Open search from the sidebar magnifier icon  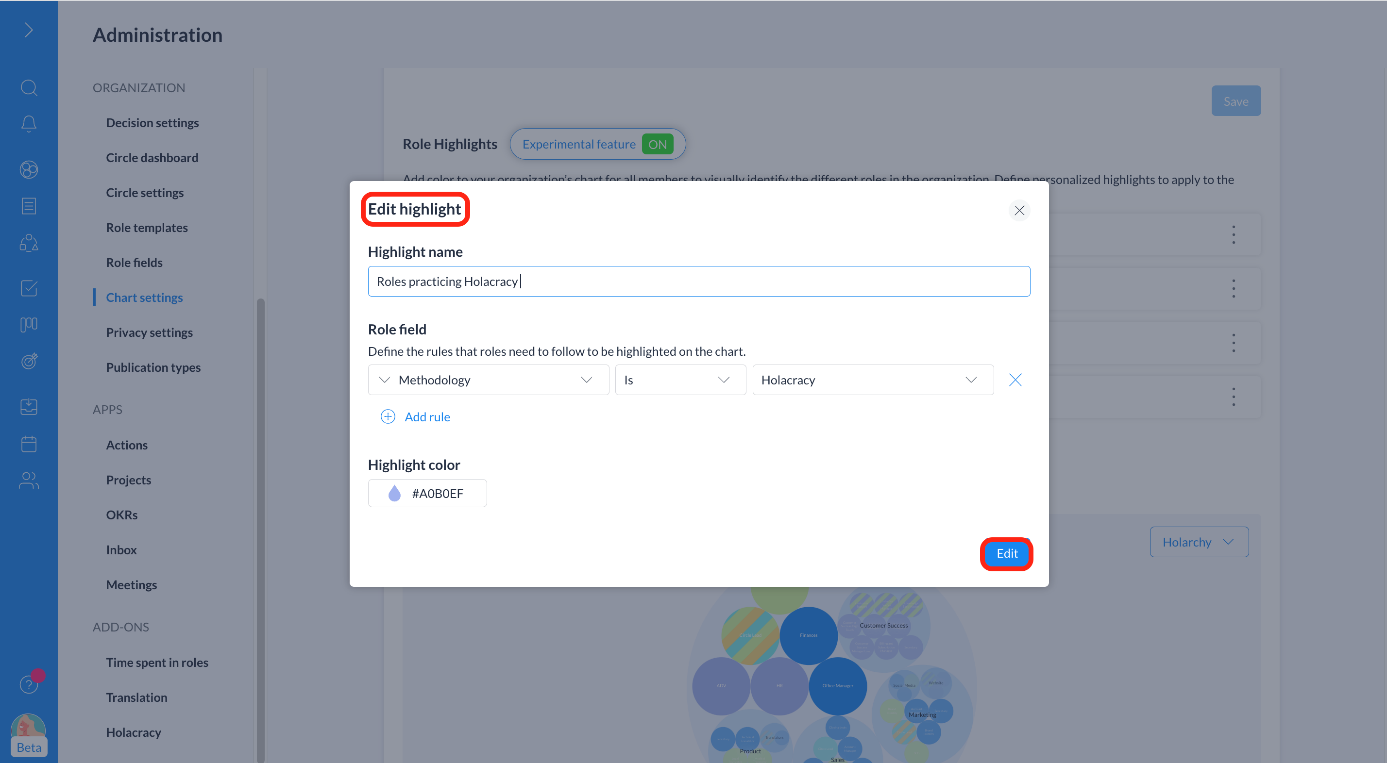coord(29,88)
